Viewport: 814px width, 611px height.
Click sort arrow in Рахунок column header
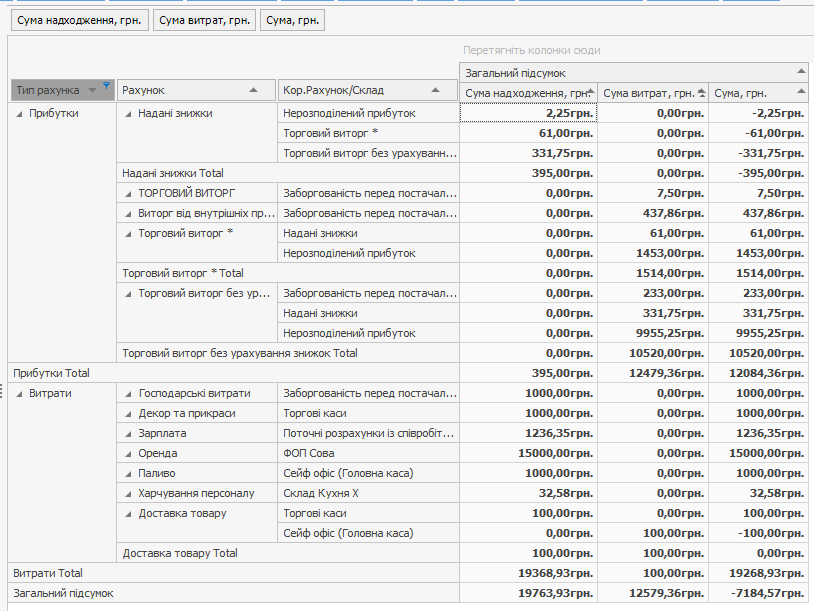(x=254, y=90)
